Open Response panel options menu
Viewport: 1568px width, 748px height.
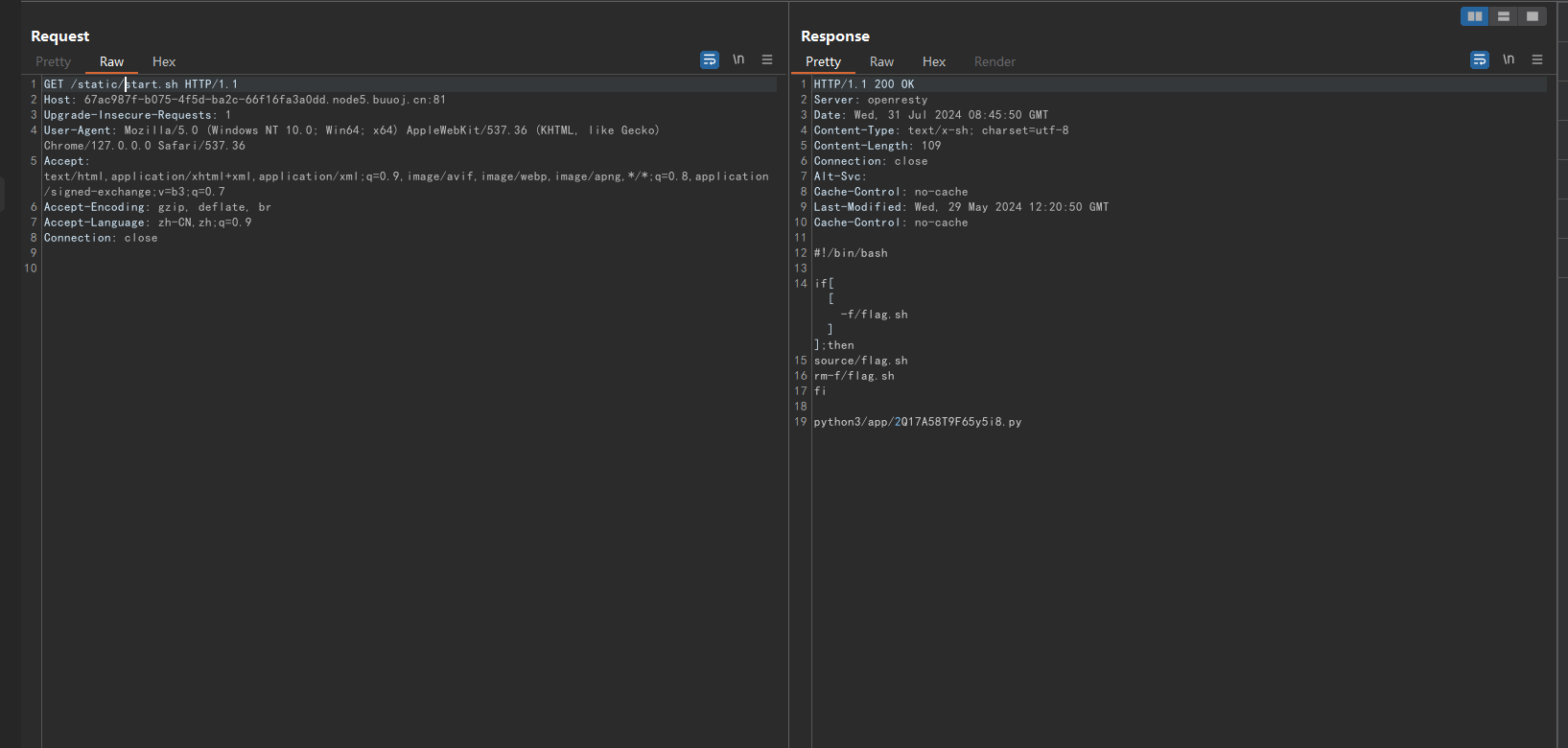1537,59
